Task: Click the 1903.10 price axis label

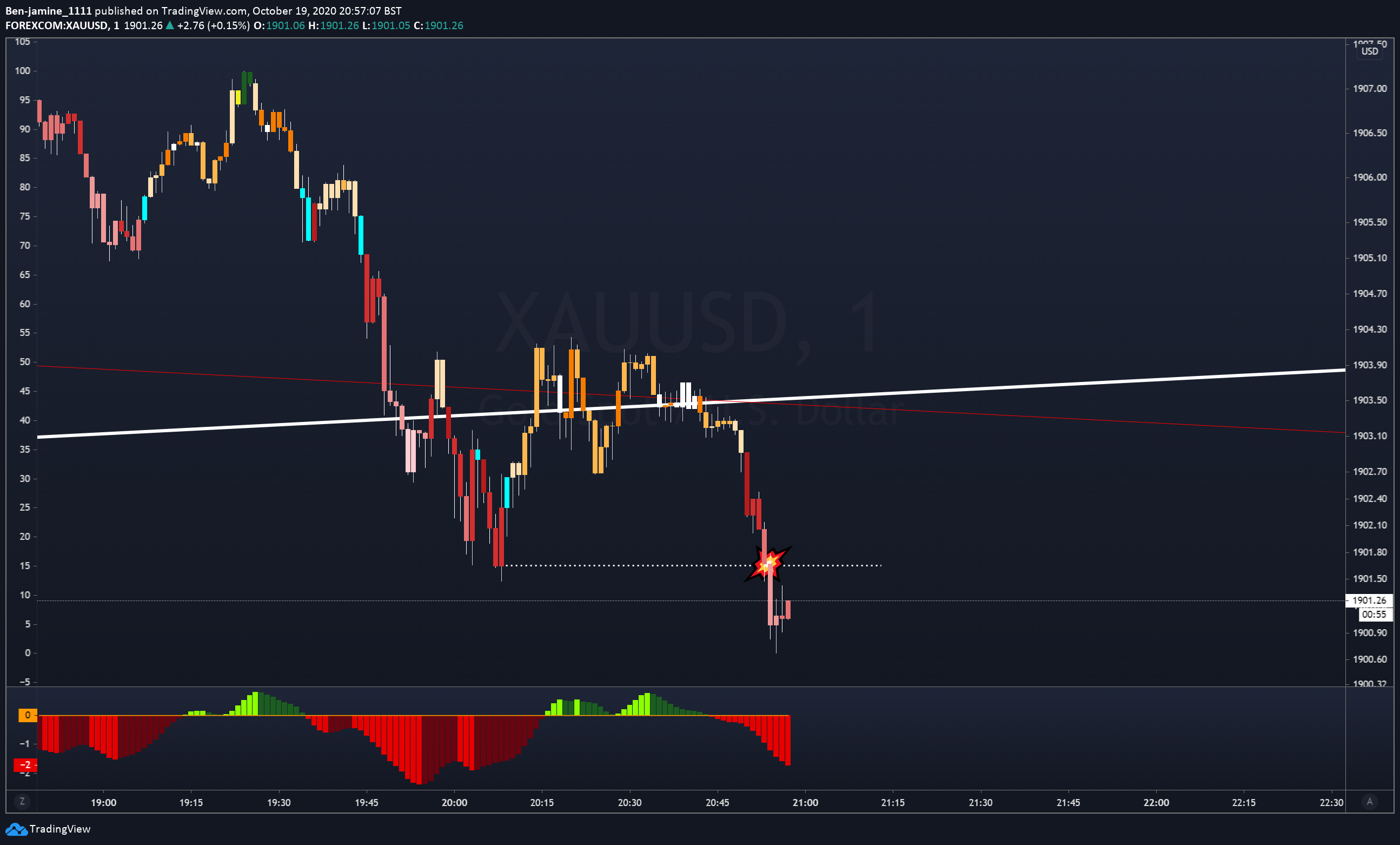Action: click(x=1370, y=436)
